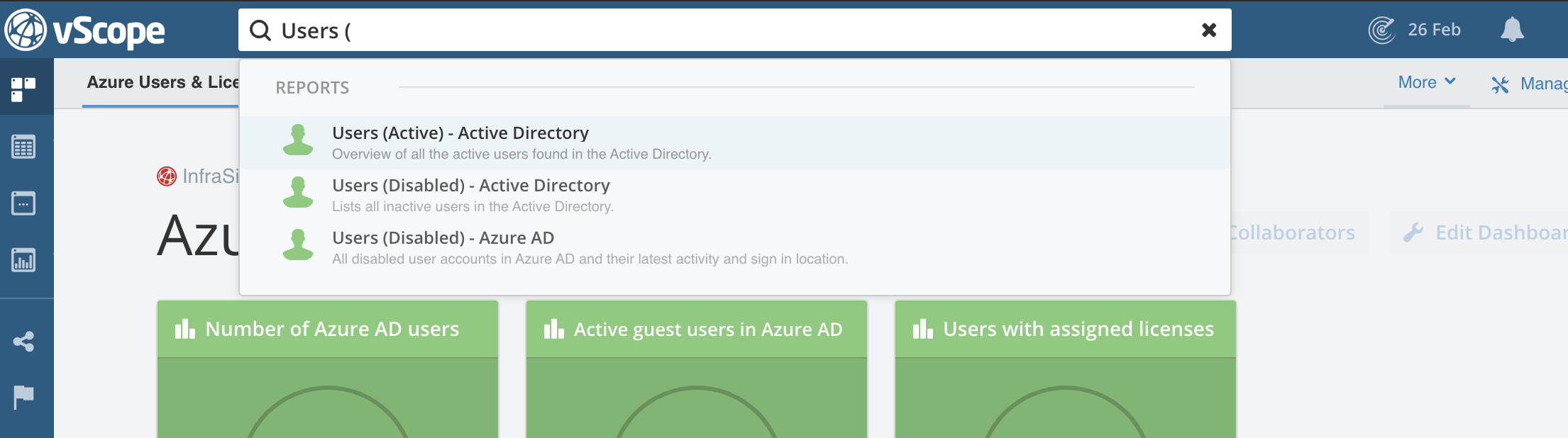Click chart icon on Active guest users widget
This screenshot has width=1568, height=438.
point(554,329)
